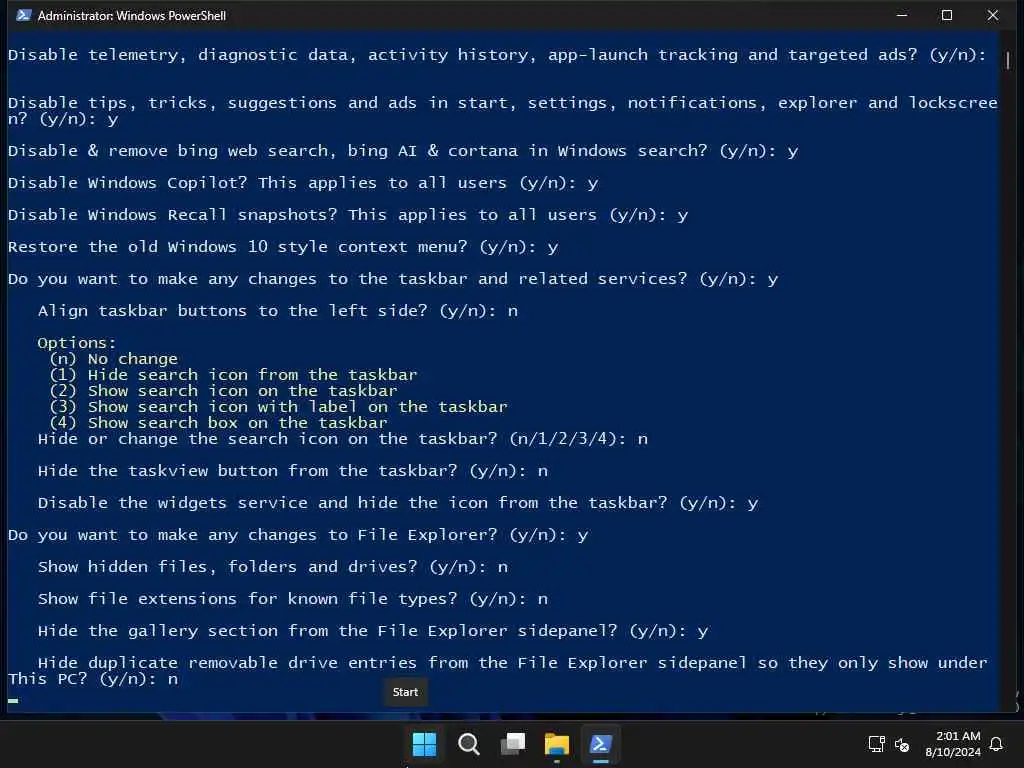Click the 'Disable & remove bing web search' line
This screenshot has width=1024, height=768.
[403, 151]
